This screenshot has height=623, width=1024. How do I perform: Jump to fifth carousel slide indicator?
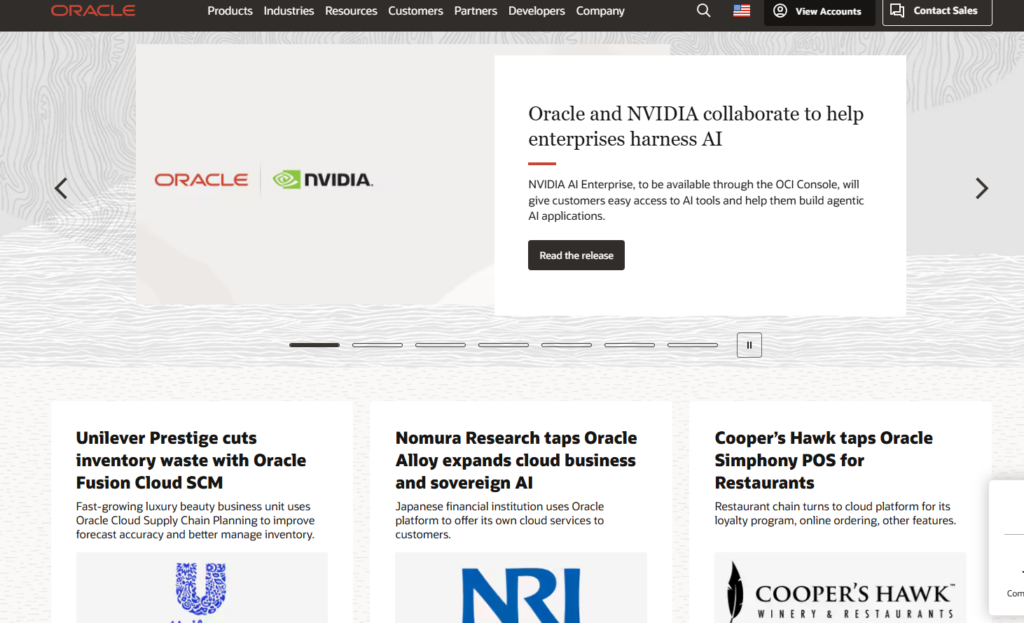pyautogui.click(x=566, y=345)
